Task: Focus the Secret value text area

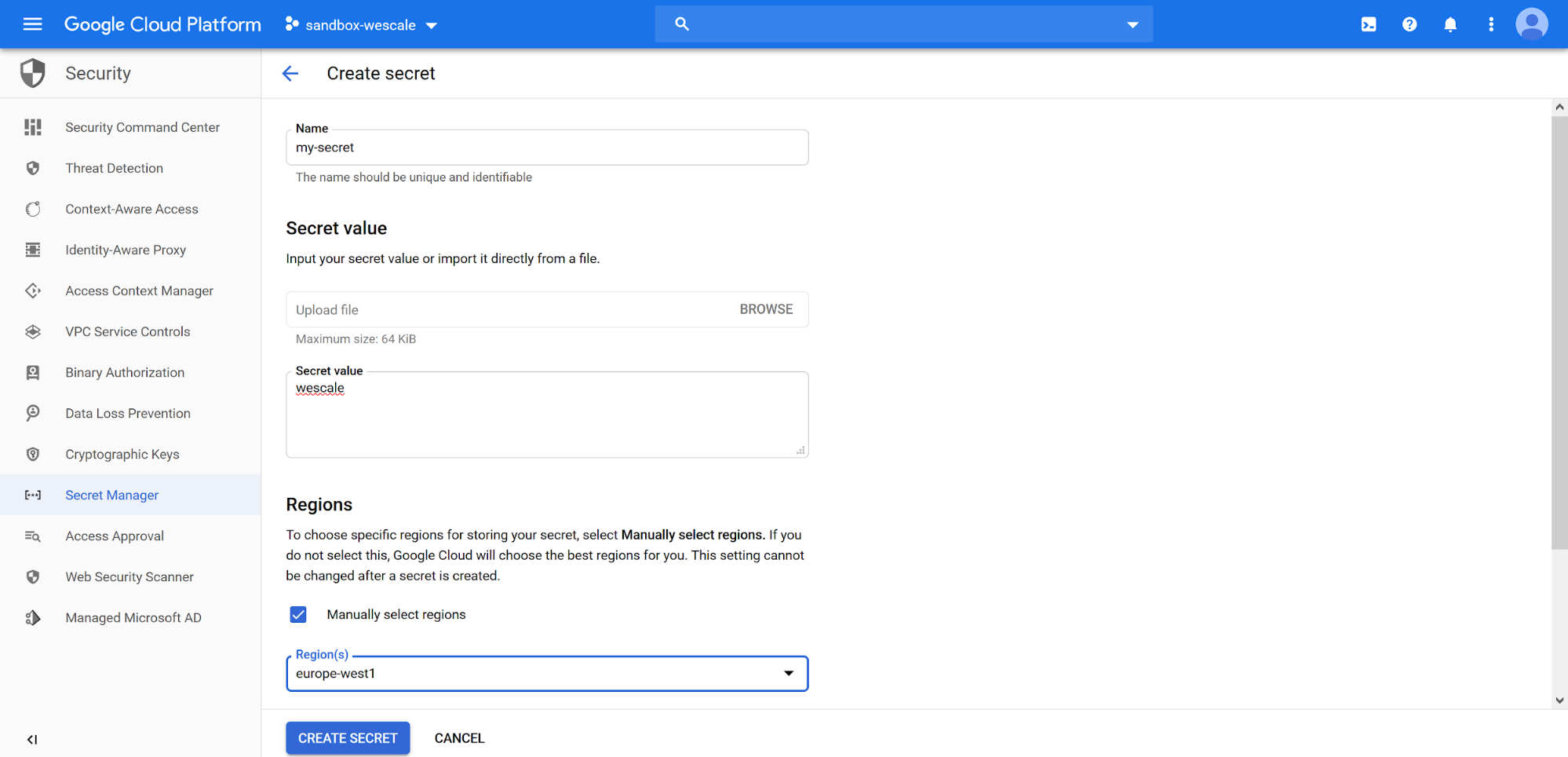Action: (547, 415)
